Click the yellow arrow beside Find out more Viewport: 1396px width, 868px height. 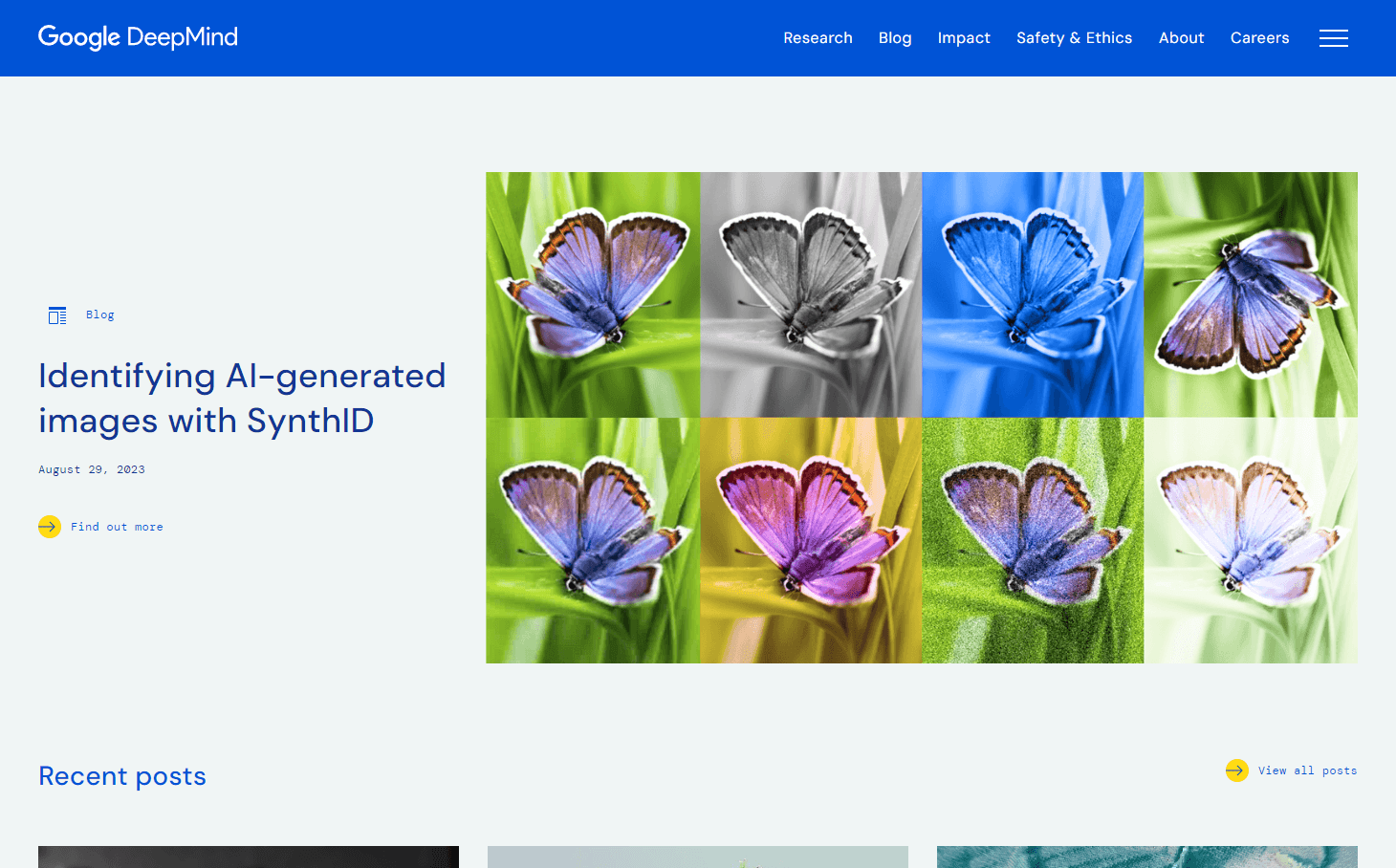tap(50, 527)
